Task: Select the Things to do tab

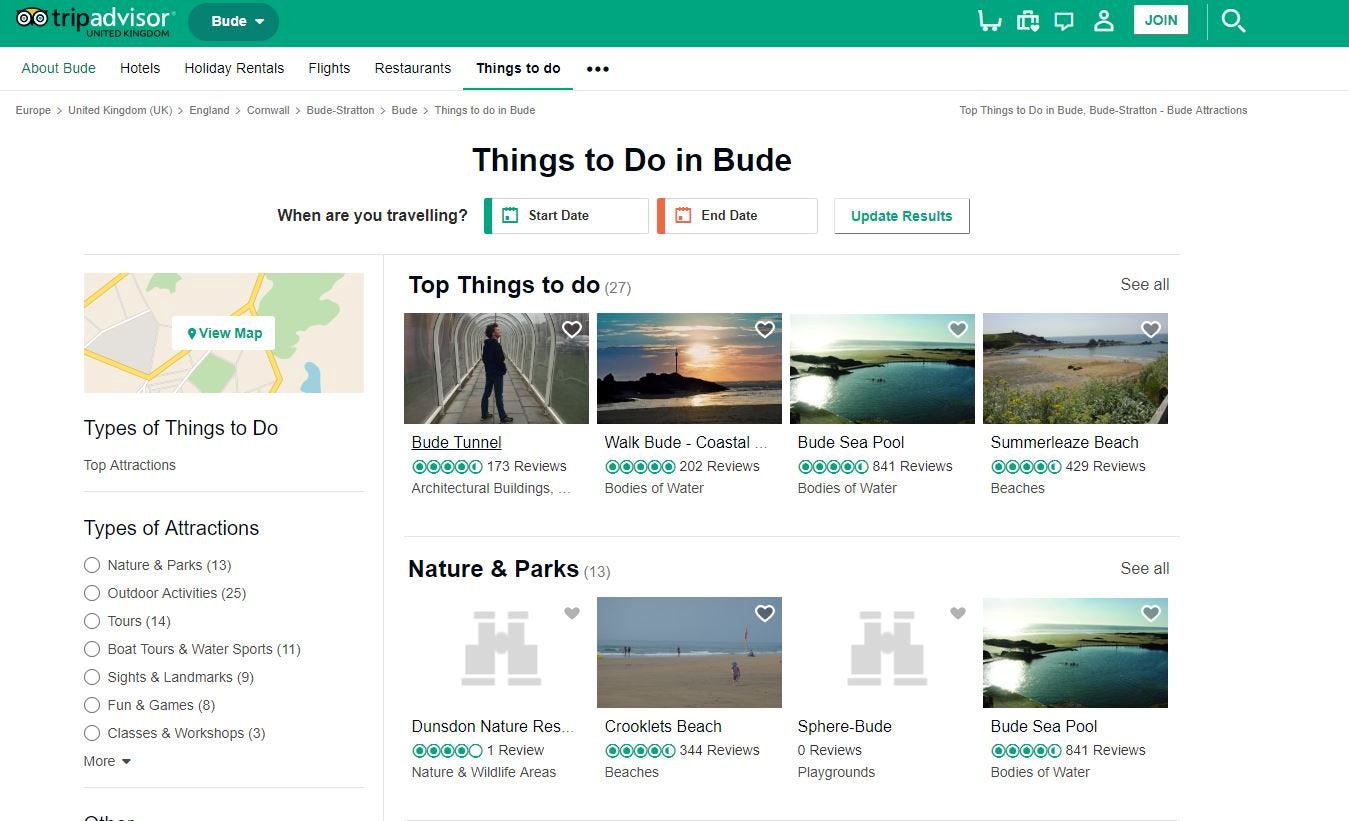Action: point(518,68)
